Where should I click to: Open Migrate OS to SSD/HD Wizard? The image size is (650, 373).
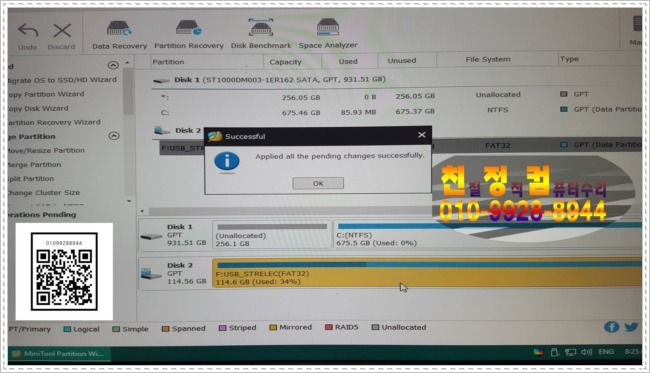tap(62, 80)
